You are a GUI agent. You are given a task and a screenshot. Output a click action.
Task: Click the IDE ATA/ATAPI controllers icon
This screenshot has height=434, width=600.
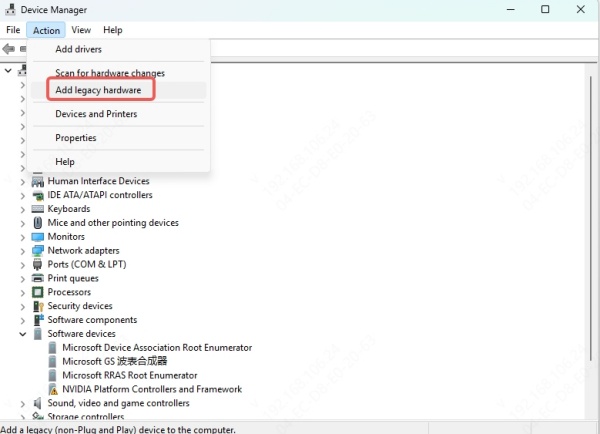(38, 195)
